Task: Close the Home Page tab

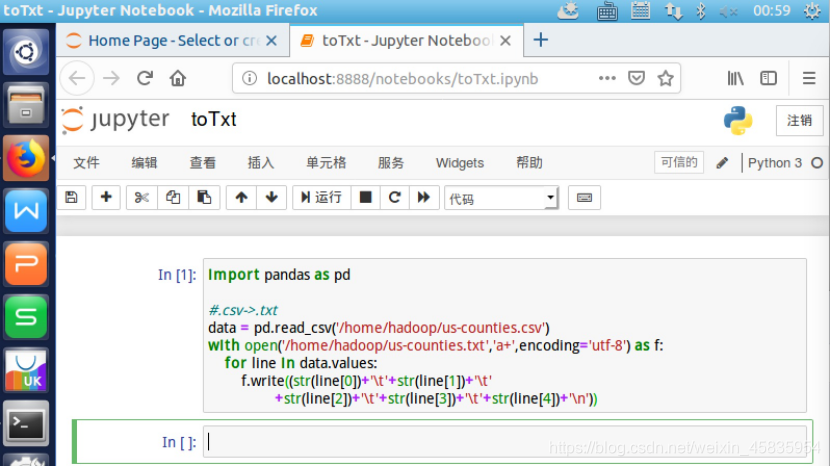Action: (x=271, y=41)
